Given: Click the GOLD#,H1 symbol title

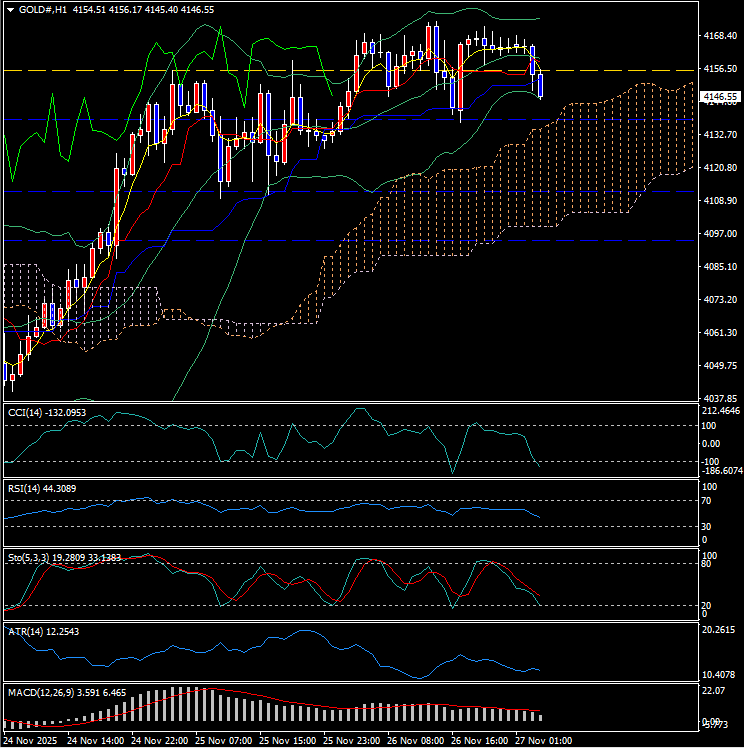Looking at the screenshot, I should (x=44, y=9).
